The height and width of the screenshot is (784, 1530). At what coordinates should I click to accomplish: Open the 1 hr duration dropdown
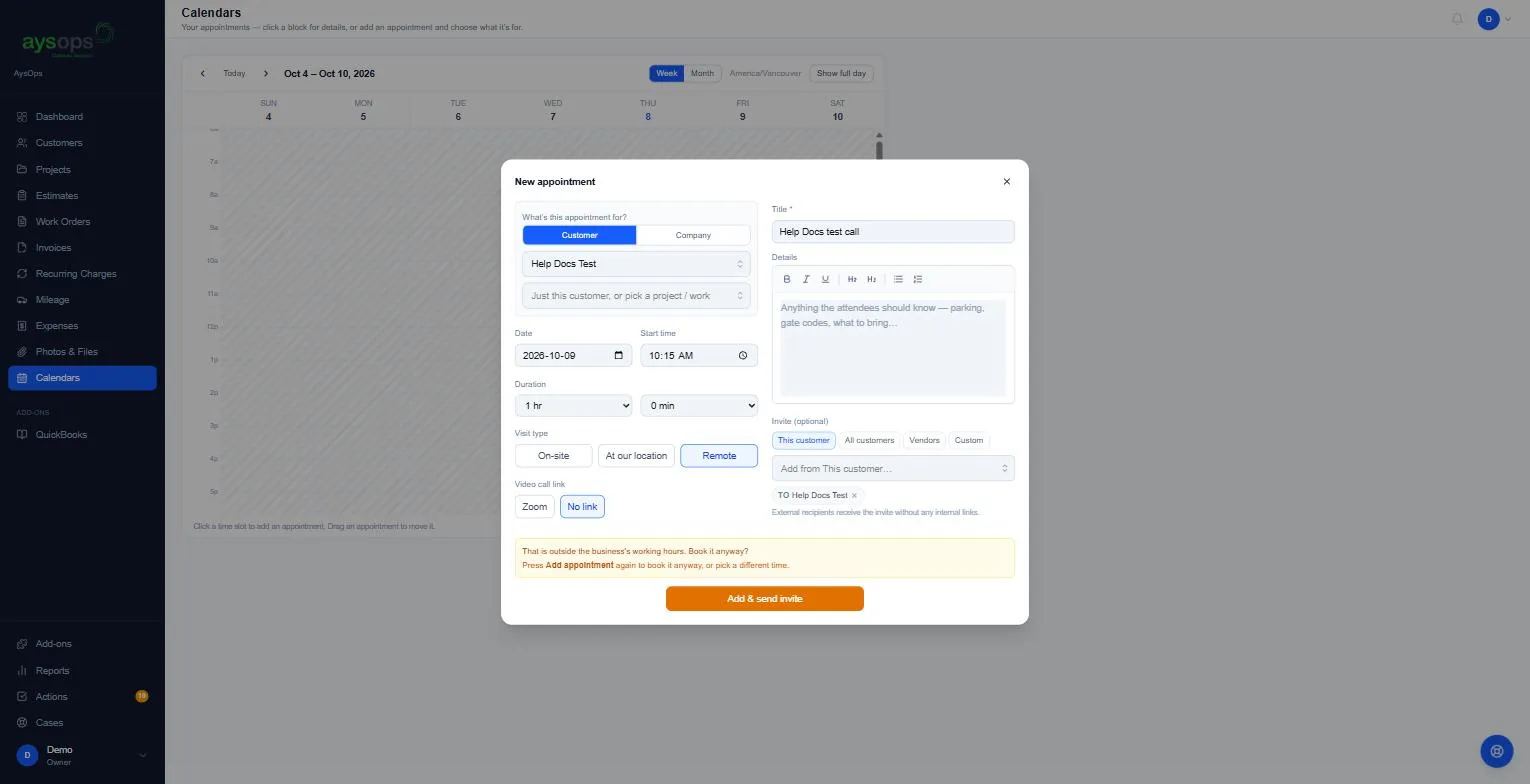573,405
